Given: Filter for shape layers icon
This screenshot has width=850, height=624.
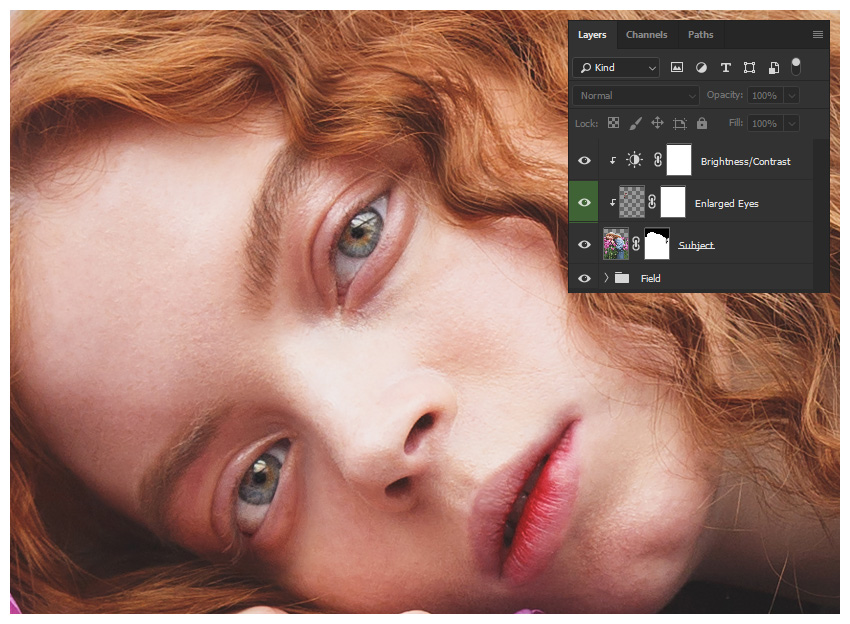Looking at the screenshot, I should coord(749,68).
